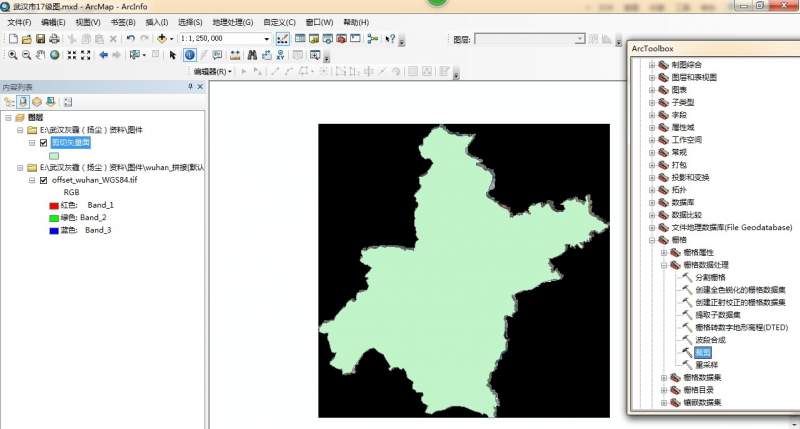
Task: Undo the last action
Action: pyautogui.click(x=131, y=39)
